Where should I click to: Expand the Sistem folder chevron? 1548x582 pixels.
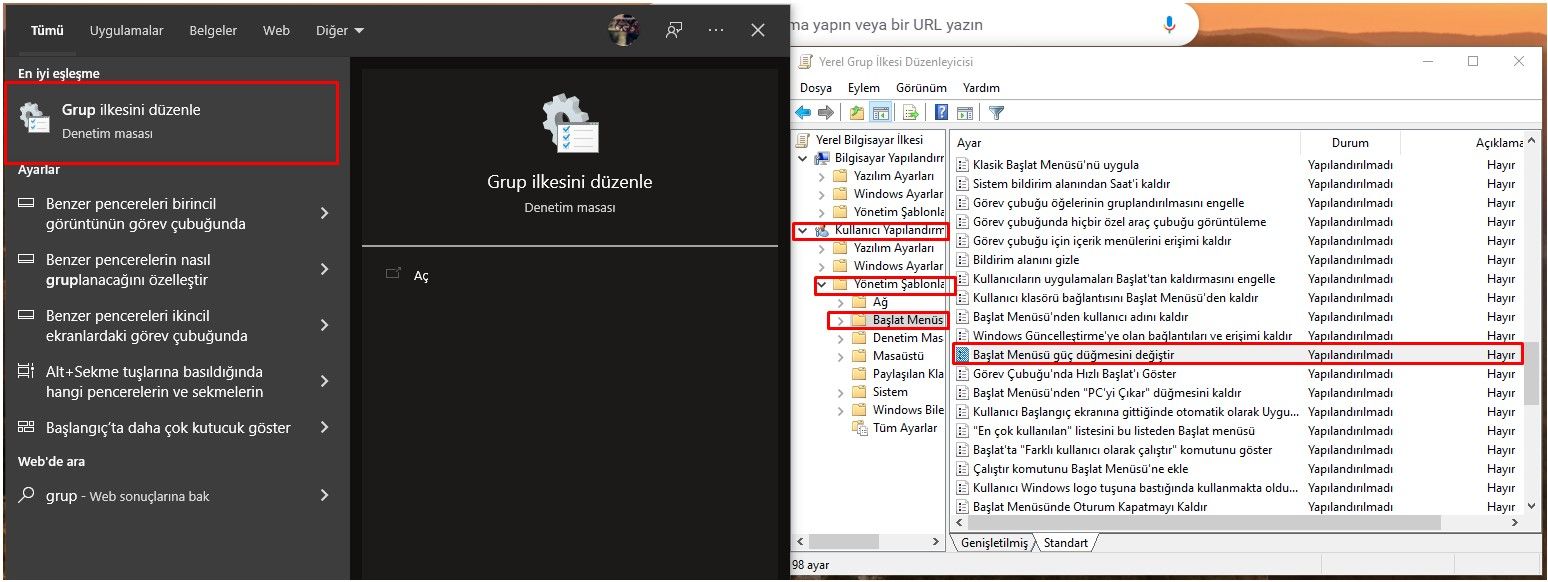pos(841,392)
